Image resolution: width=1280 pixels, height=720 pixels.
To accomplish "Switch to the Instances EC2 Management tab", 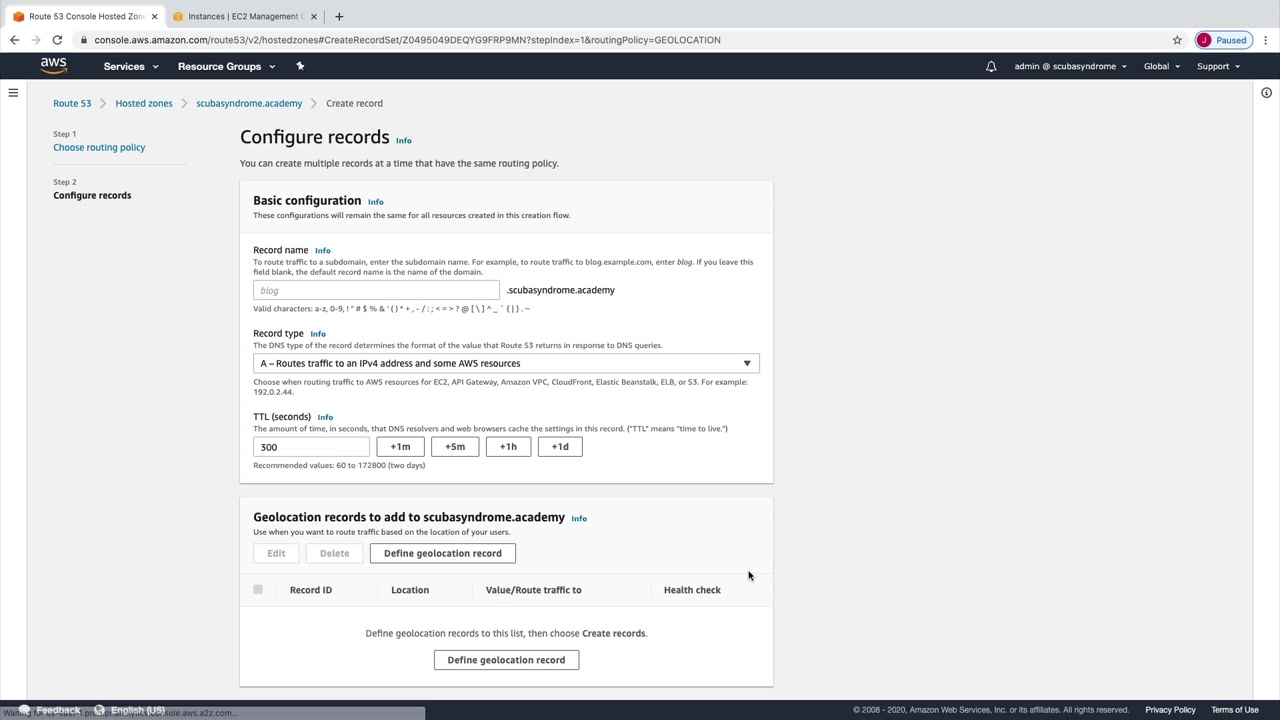I will (x=245, y=16).
